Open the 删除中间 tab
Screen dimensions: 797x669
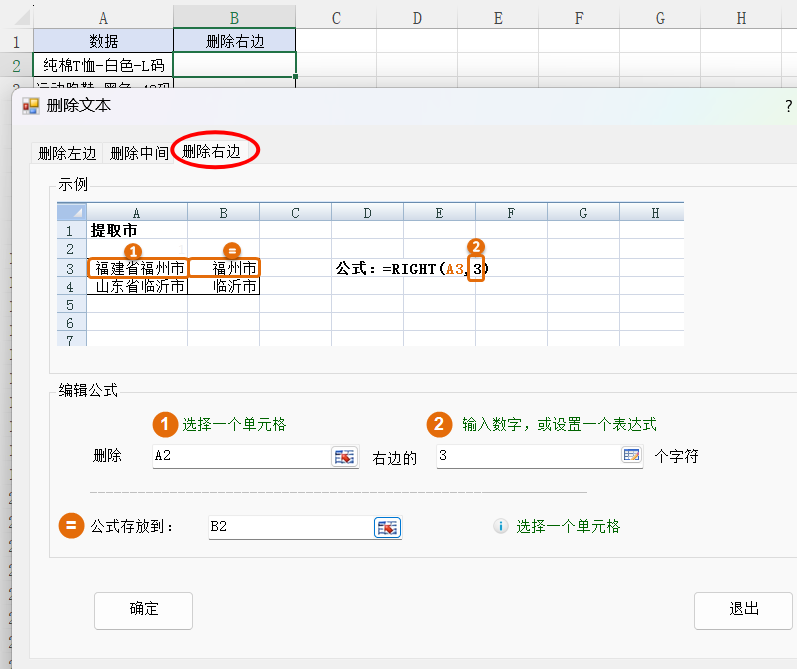139,153
